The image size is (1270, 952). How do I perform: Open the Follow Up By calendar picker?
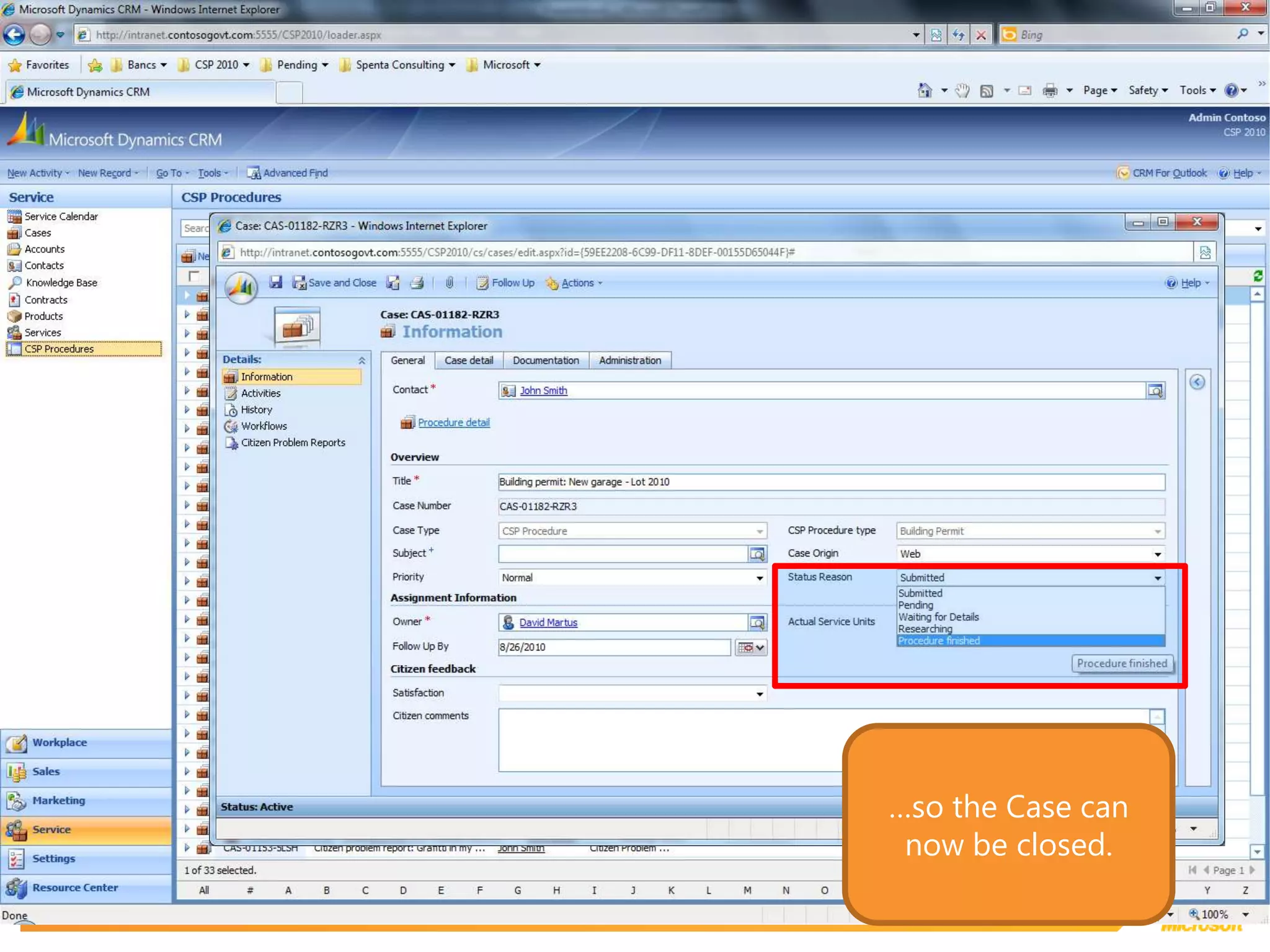(751, 647)
